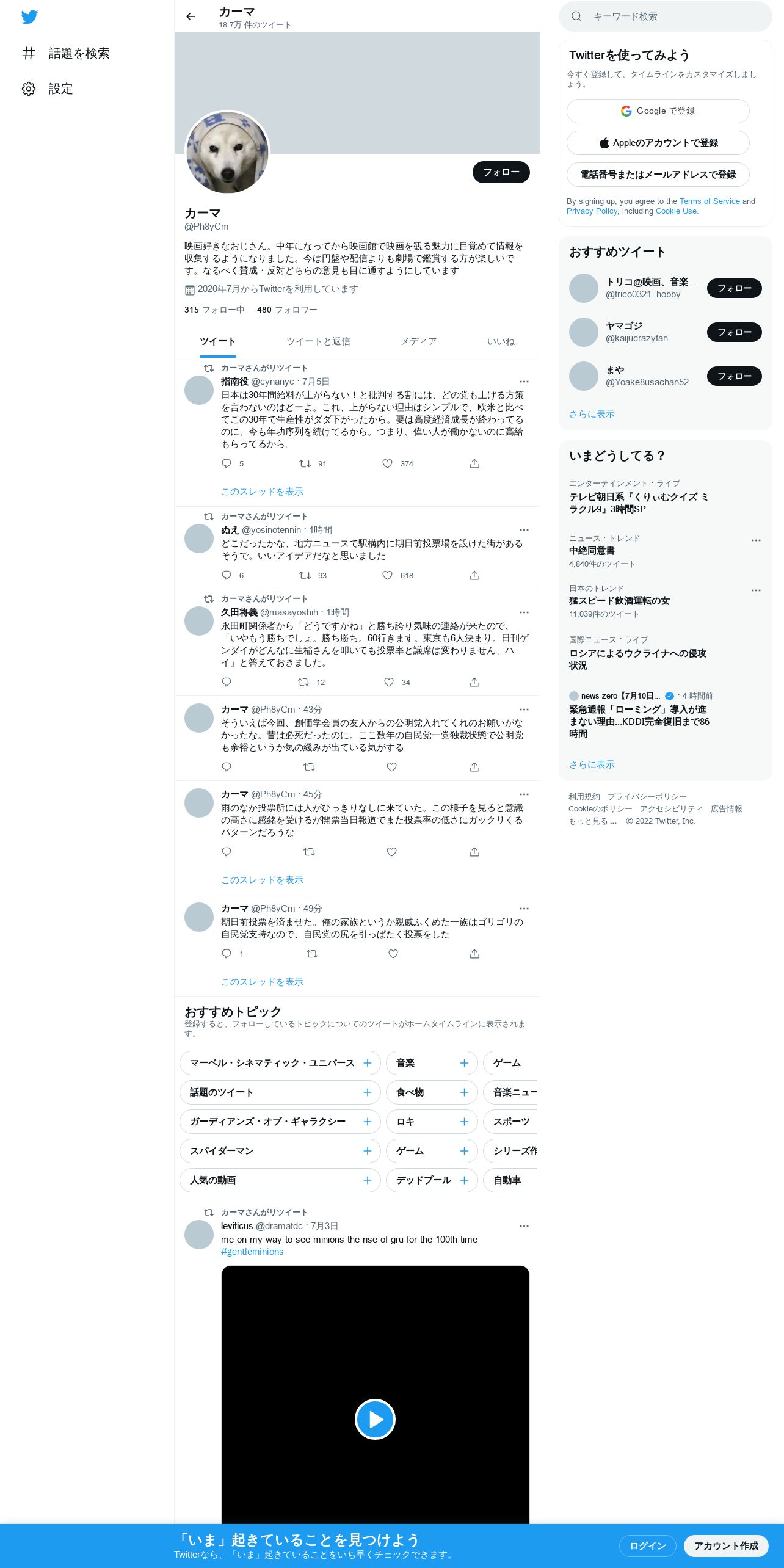Open more options for 中絶同意書 trend
This screenshot has width=784, height=1568.
click(x=756, y=540)
